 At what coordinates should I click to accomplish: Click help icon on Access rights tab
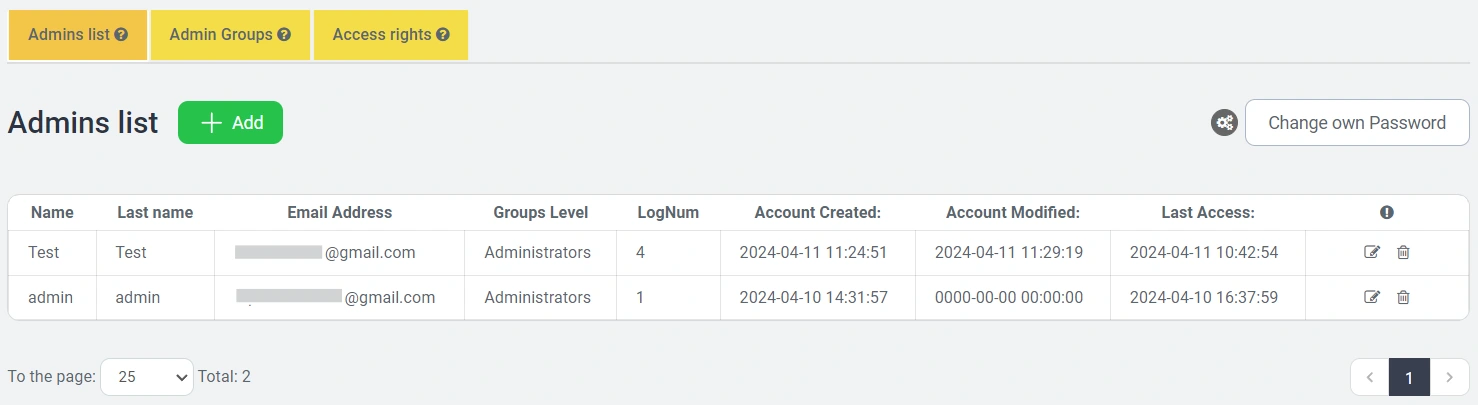pos(443,35)
